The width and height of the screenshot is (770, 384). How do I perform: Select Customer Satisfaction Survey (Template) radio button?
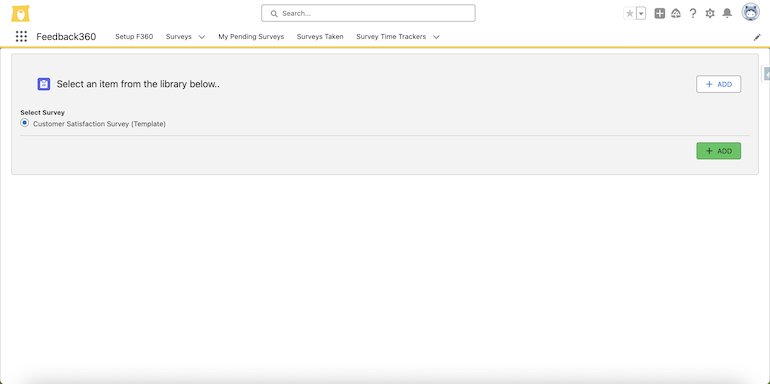(x=25, y=123)
